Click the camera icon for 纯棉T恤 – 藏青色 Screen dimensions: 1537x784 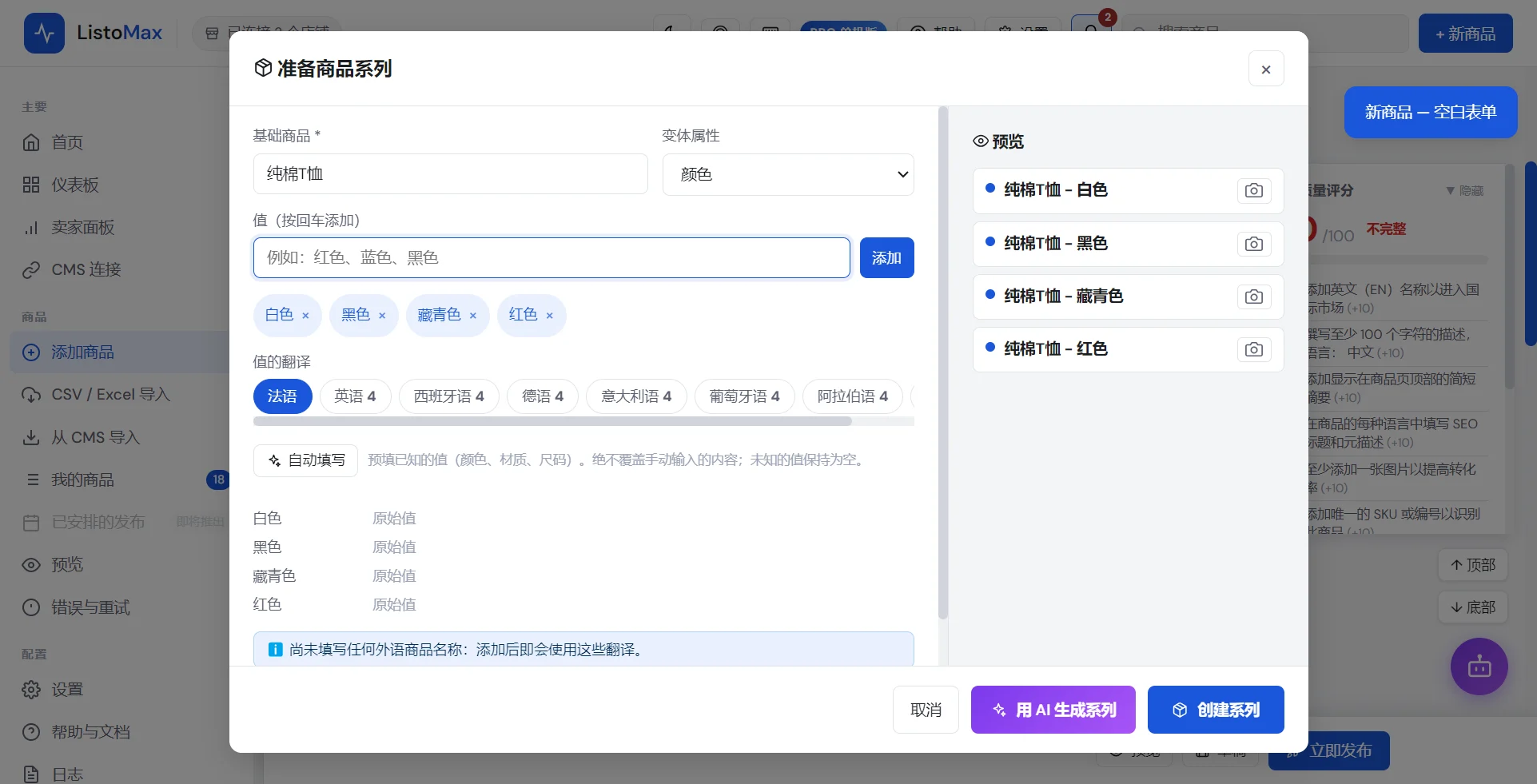tap(1254, 296)
